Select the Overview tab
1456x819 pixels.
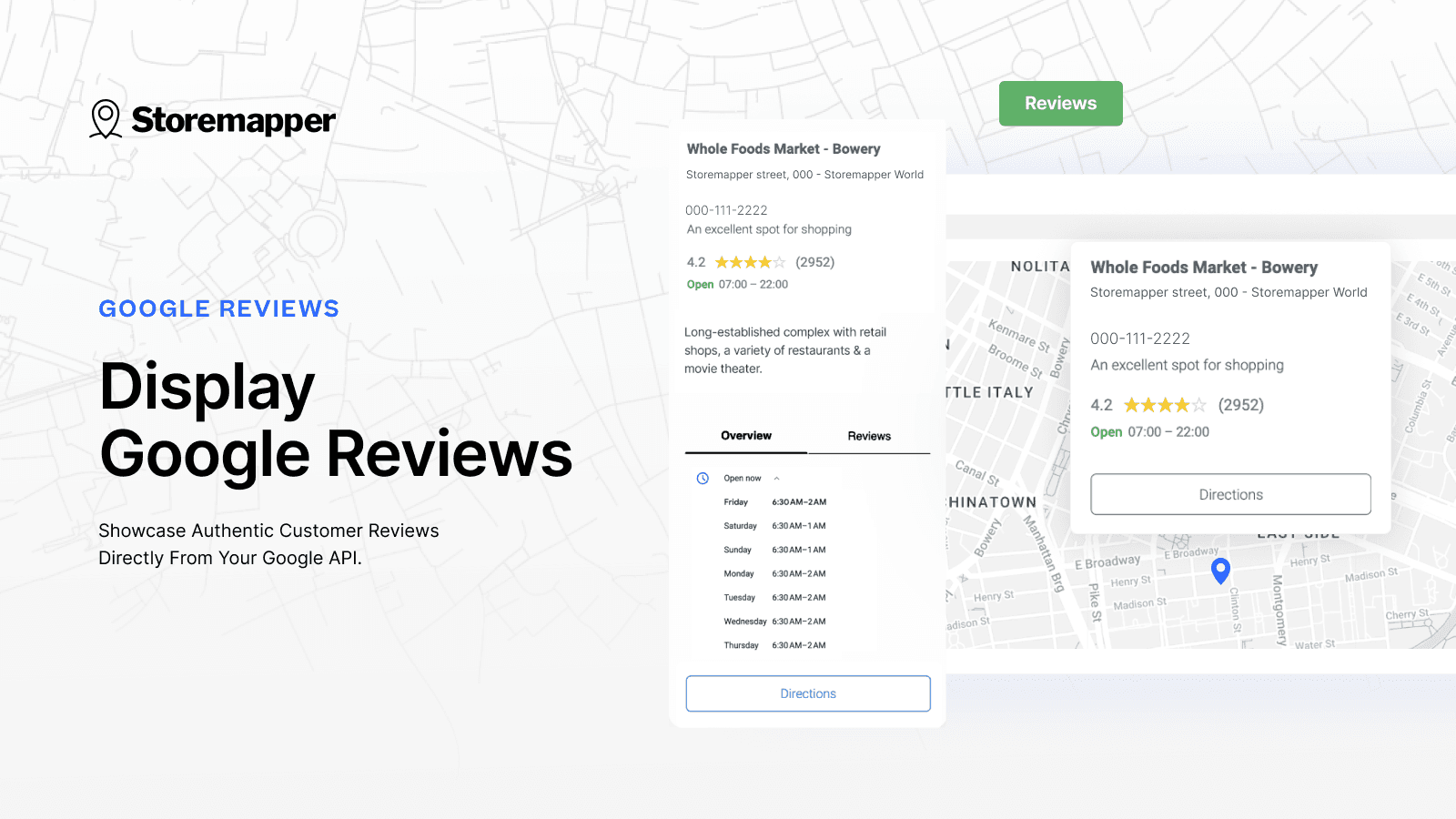[x=744, y=436]
